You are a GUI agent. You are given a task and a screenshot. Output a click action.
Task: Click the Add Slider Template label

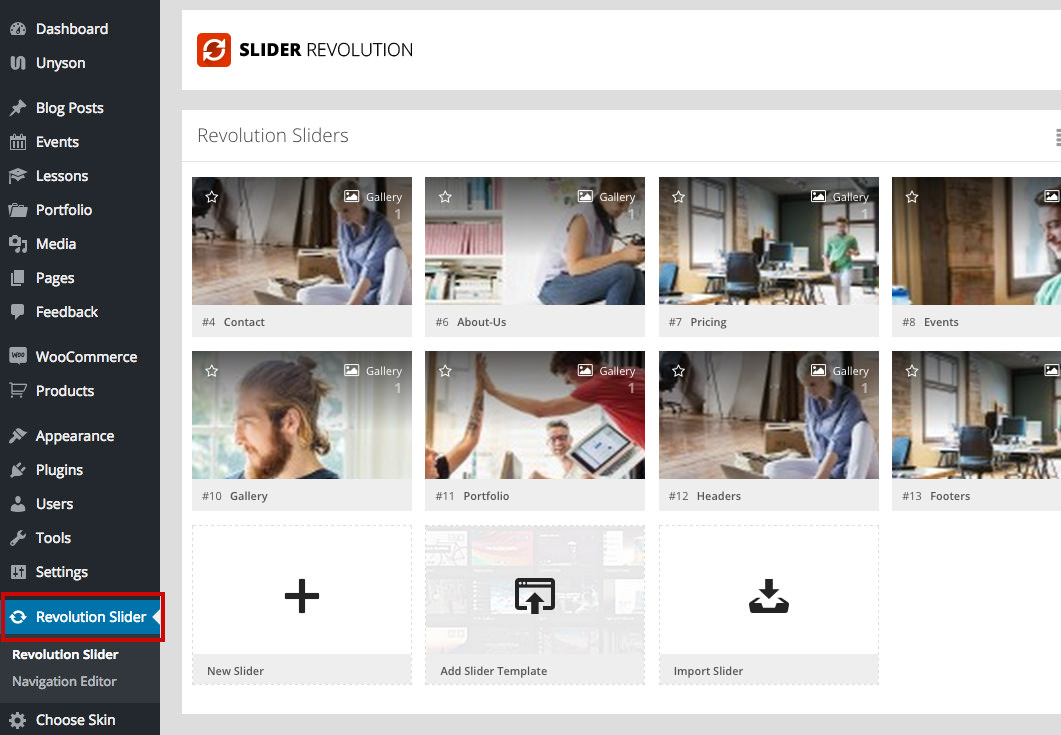tap(493, 671)
